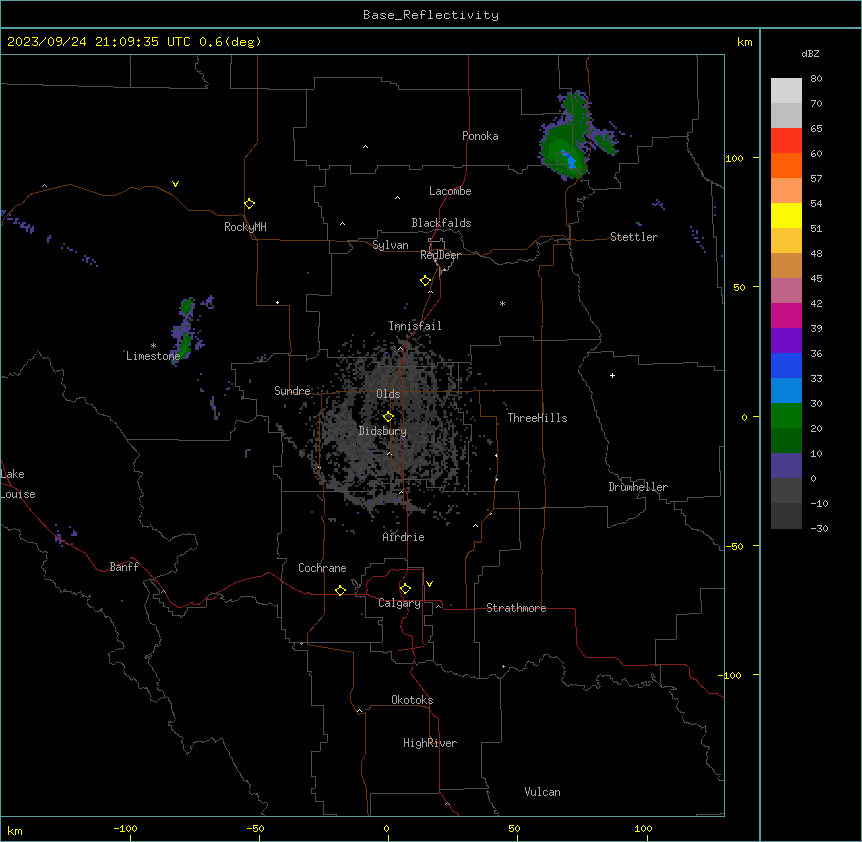
Task: Click the bright green 20-30 dBZ swatch
Action: coord(786,416)
